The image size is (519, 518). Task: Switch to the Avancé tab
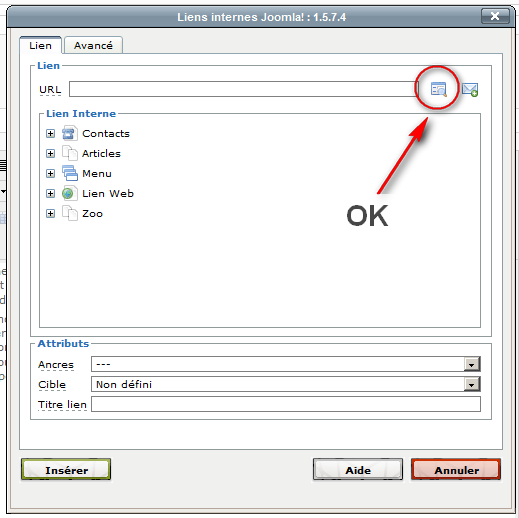pyautogui.click(x=93, y=45)
